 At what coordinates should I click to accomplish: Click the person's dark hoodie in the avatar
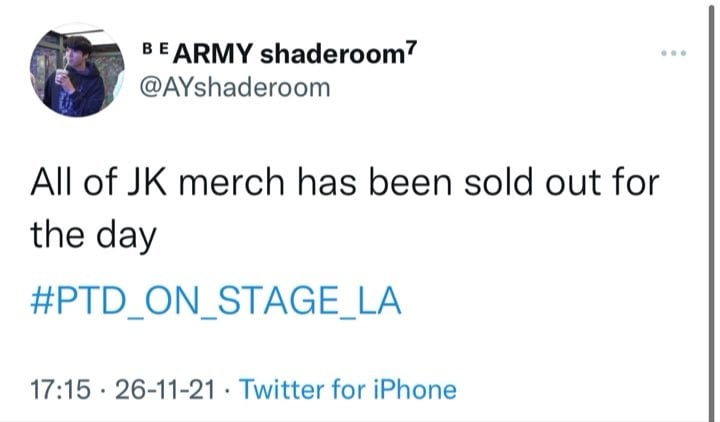tap(76, 94)
